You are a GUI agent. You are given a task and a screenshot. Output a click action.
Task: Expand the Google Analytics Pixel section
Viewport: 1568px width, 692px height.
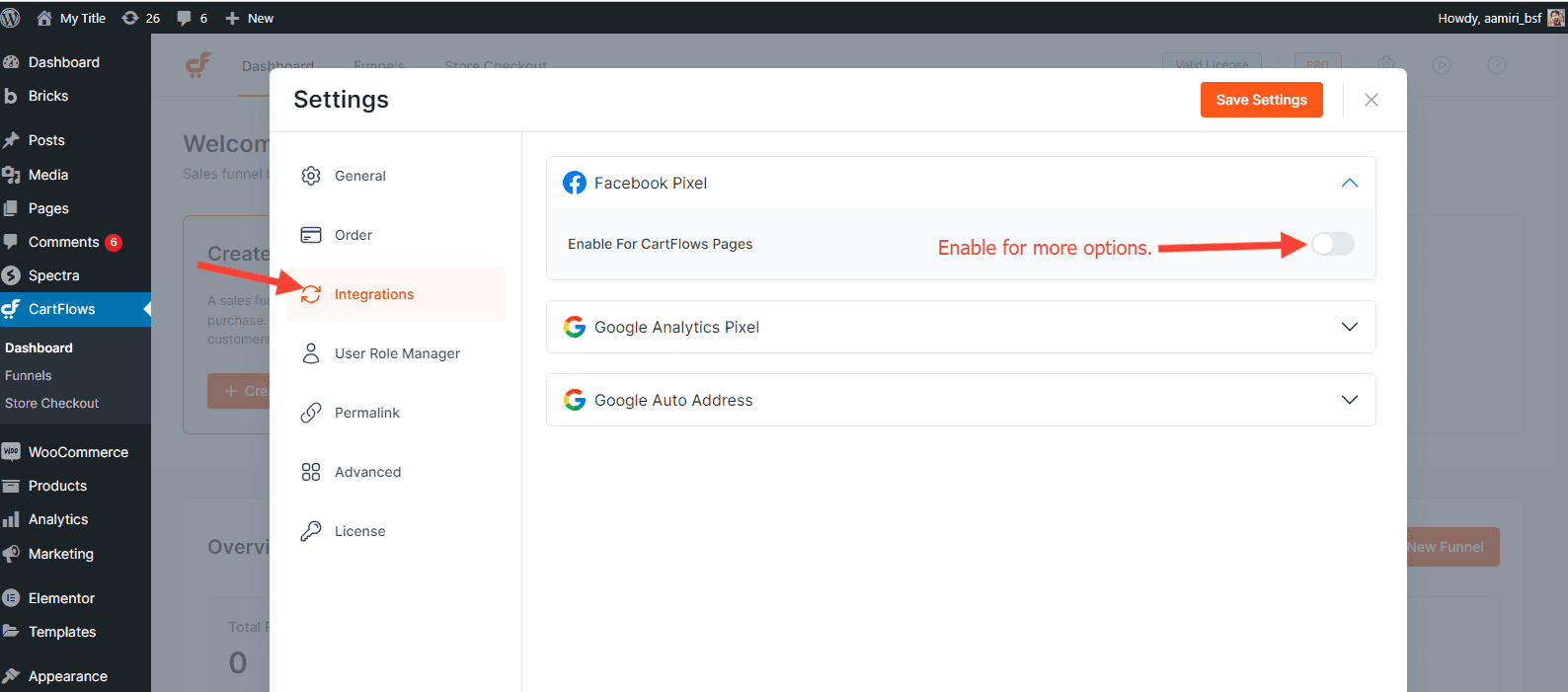click(x=1349, y=327)
